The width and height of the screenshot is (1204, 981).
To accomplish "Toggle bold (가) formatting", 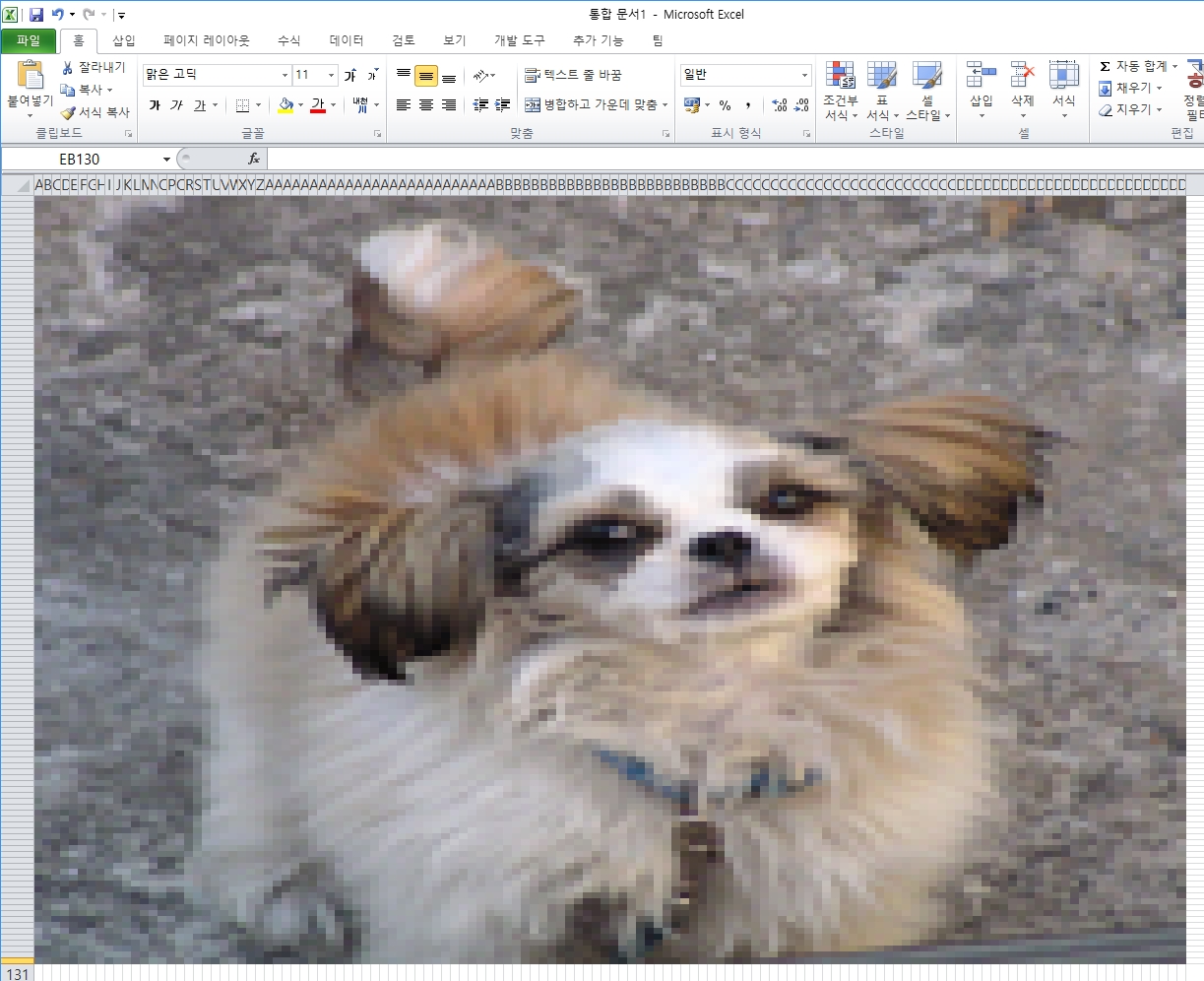I will pos(155,105).
